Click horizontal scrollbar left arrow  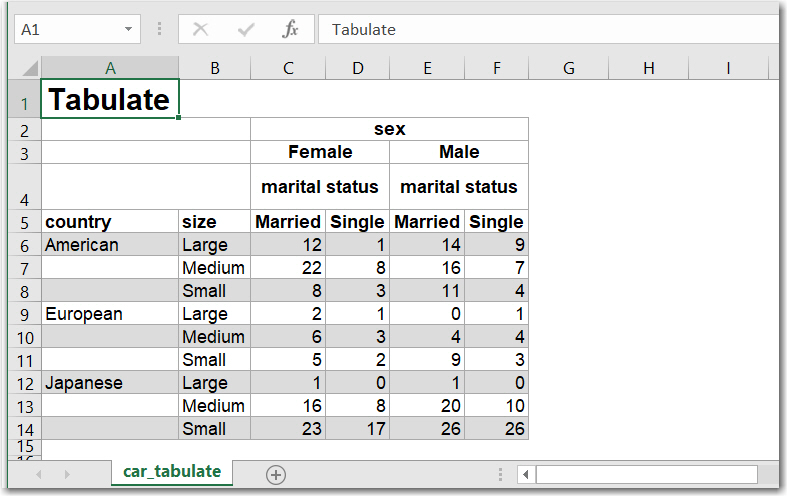(x=525, y=475)
